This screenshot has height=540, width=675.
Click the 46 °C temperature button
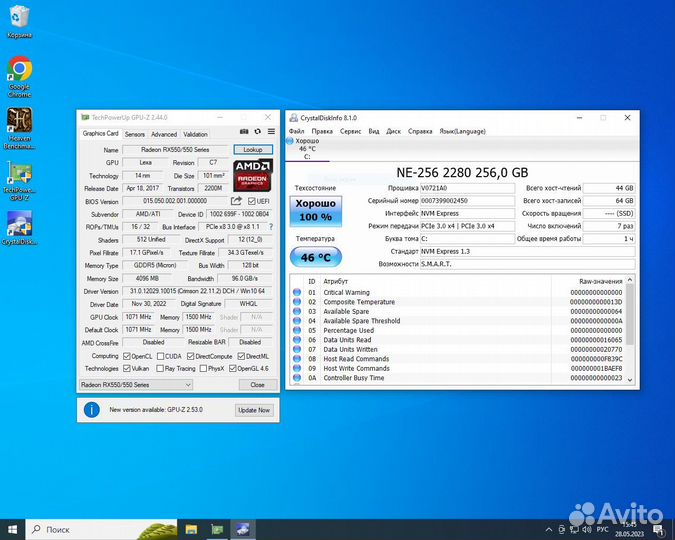[x=316, y=258]
